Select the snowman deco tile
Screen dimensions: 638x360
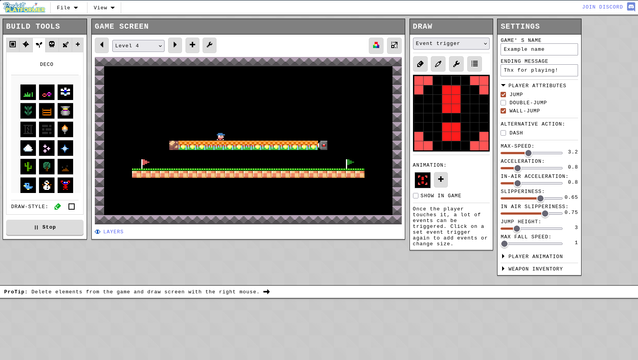47,185
